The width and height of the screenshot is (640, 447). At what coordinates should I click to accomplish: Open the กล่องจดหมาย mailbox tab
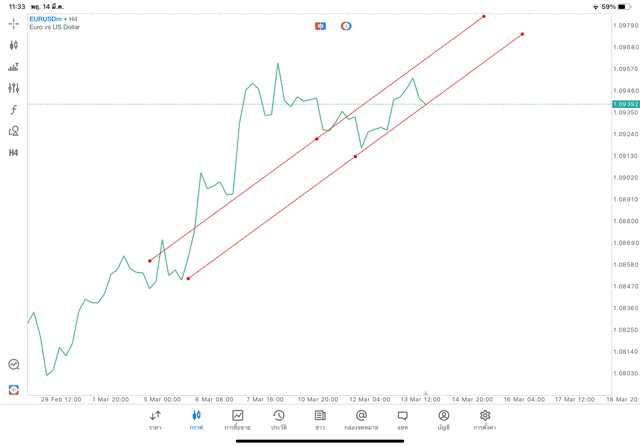pos(361,419)
